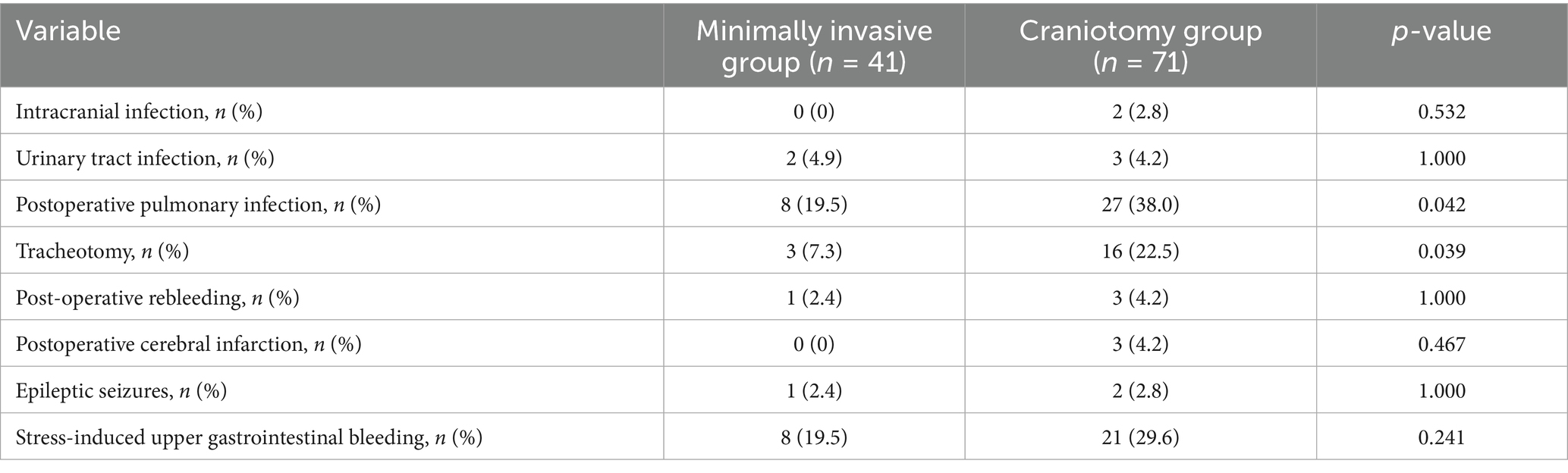The image size is (1568, 473).
Task: Select the Tracheotomy row label
Action: [102, 252]
